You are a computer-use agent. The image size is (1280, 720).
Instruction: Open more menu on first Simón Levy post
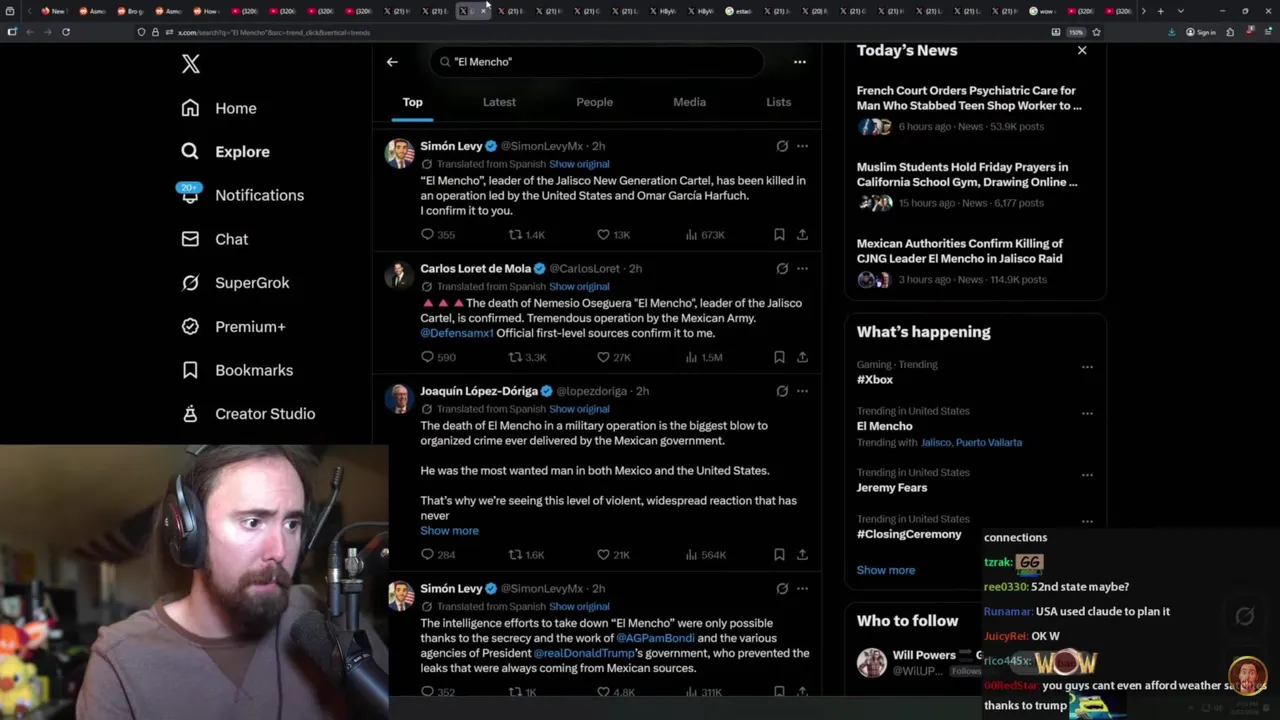802,146
